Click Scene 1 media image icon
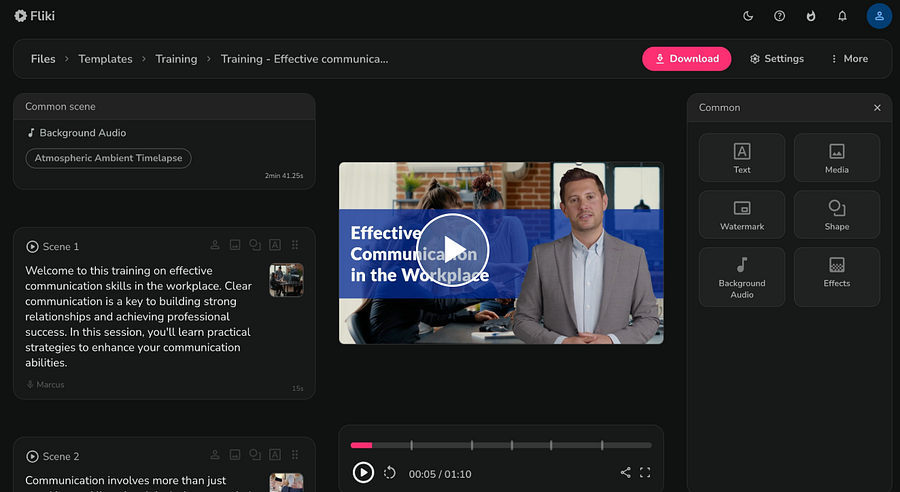 [235, 245]
